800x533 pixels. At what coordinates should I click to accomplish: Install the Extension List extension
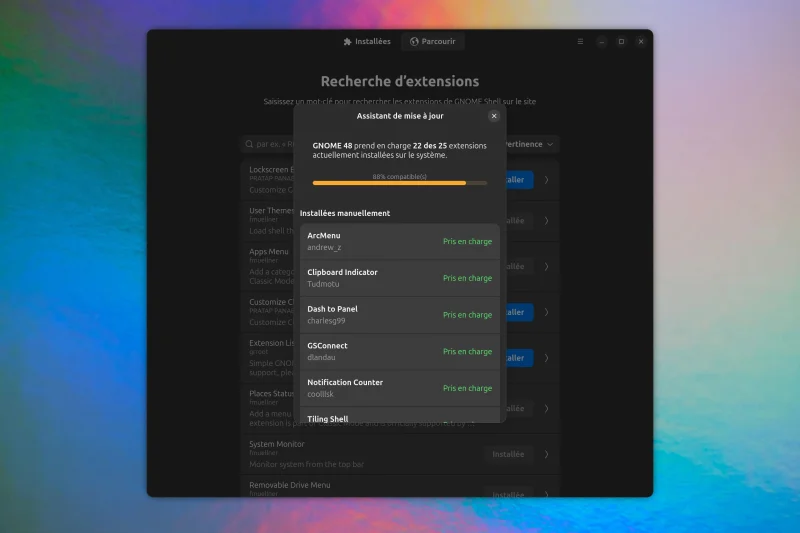coord(519,358)
